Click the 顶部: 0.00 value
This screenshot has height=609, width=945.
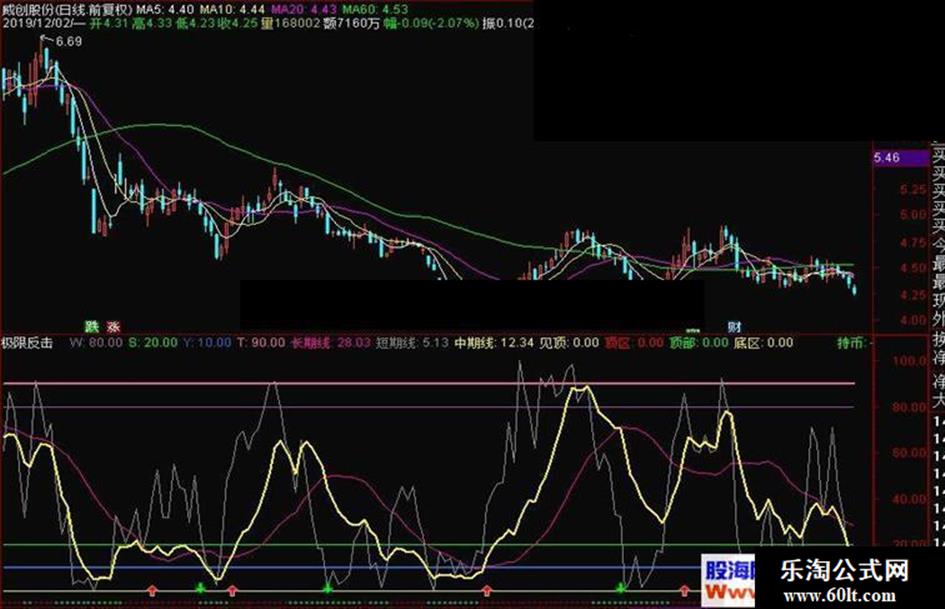click(699, 343)
